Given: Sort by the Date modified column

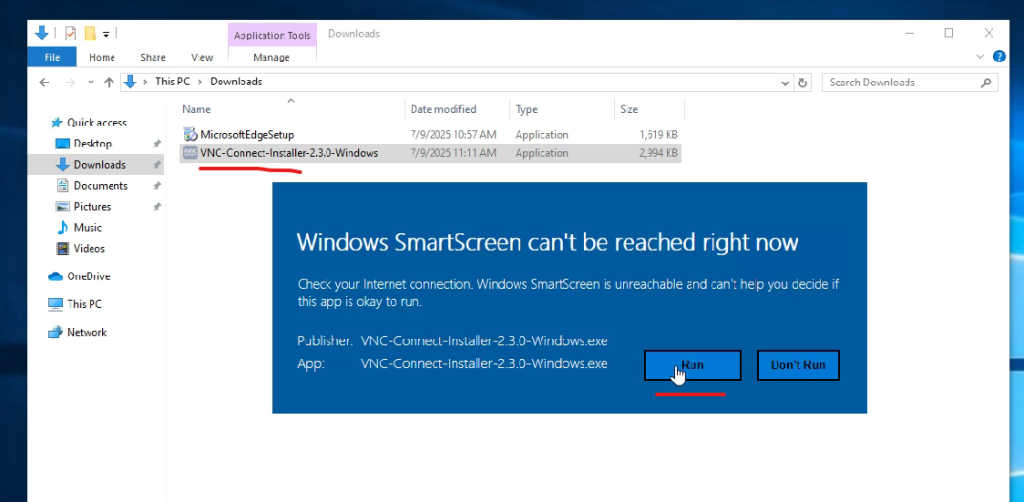Looking at the screenshot, I should coord(456,109).
